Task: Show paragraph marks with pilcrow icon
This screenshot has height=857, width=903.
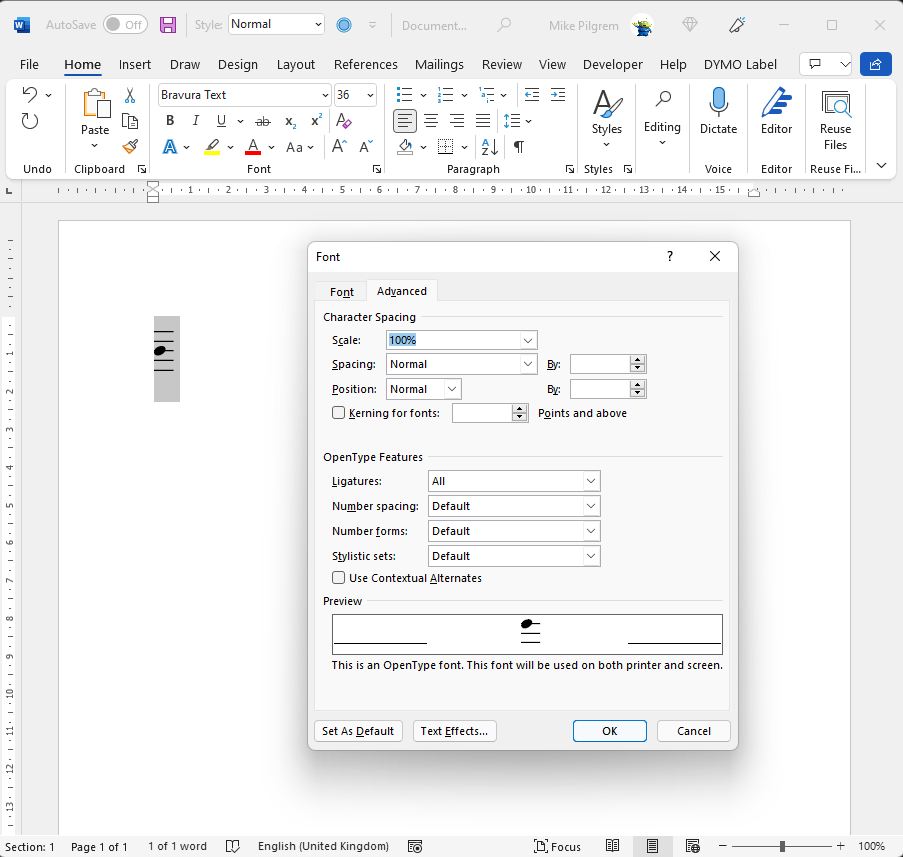Action: click(x=519, y=147)
